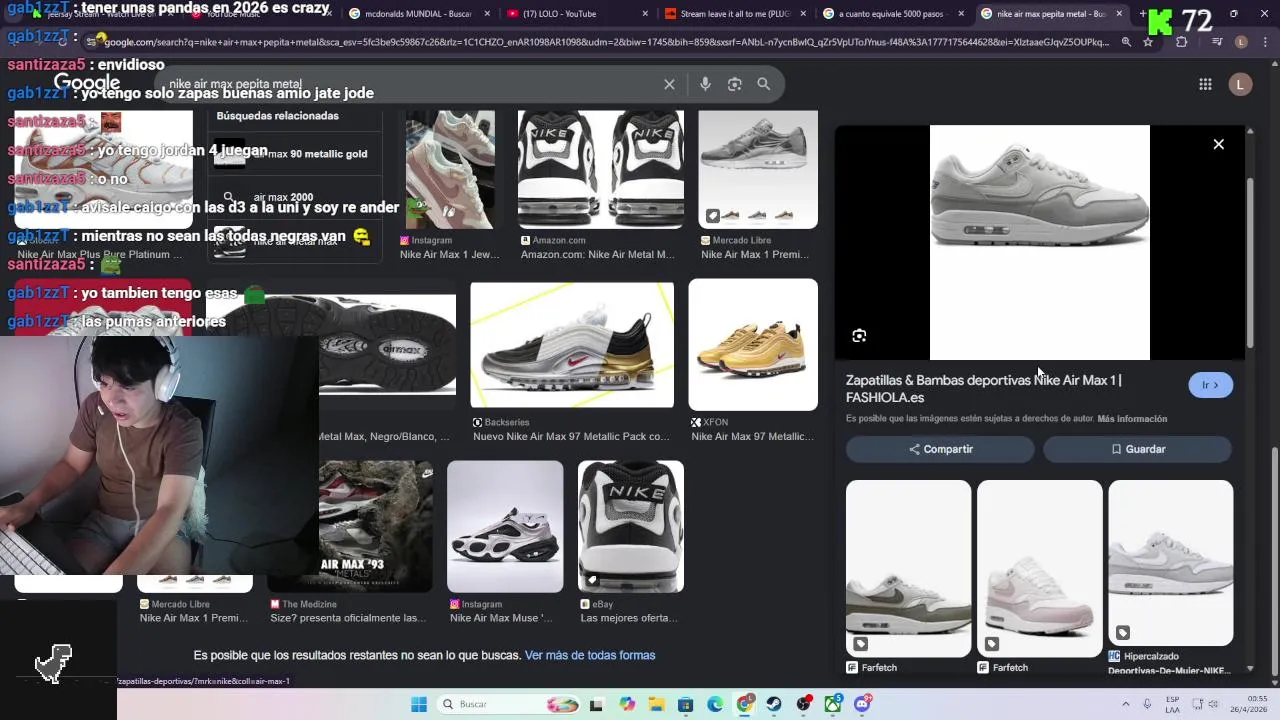Open the first Farfetch olive sneaker related image

tap(908, 568)
